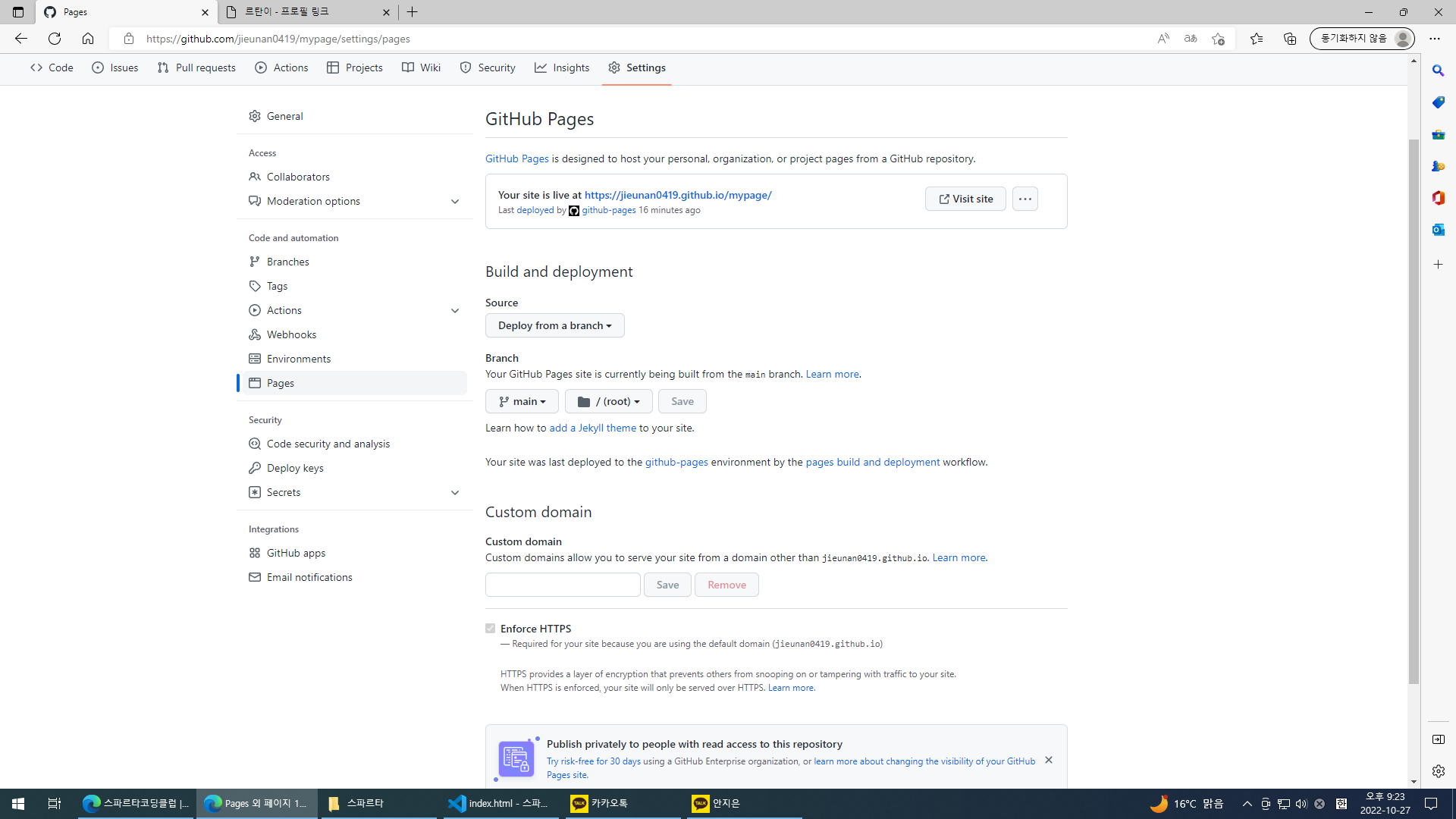Screen dimensions: 1456x819
Task: Open the add a Jekyll theme link
Action: pos(593,428)
